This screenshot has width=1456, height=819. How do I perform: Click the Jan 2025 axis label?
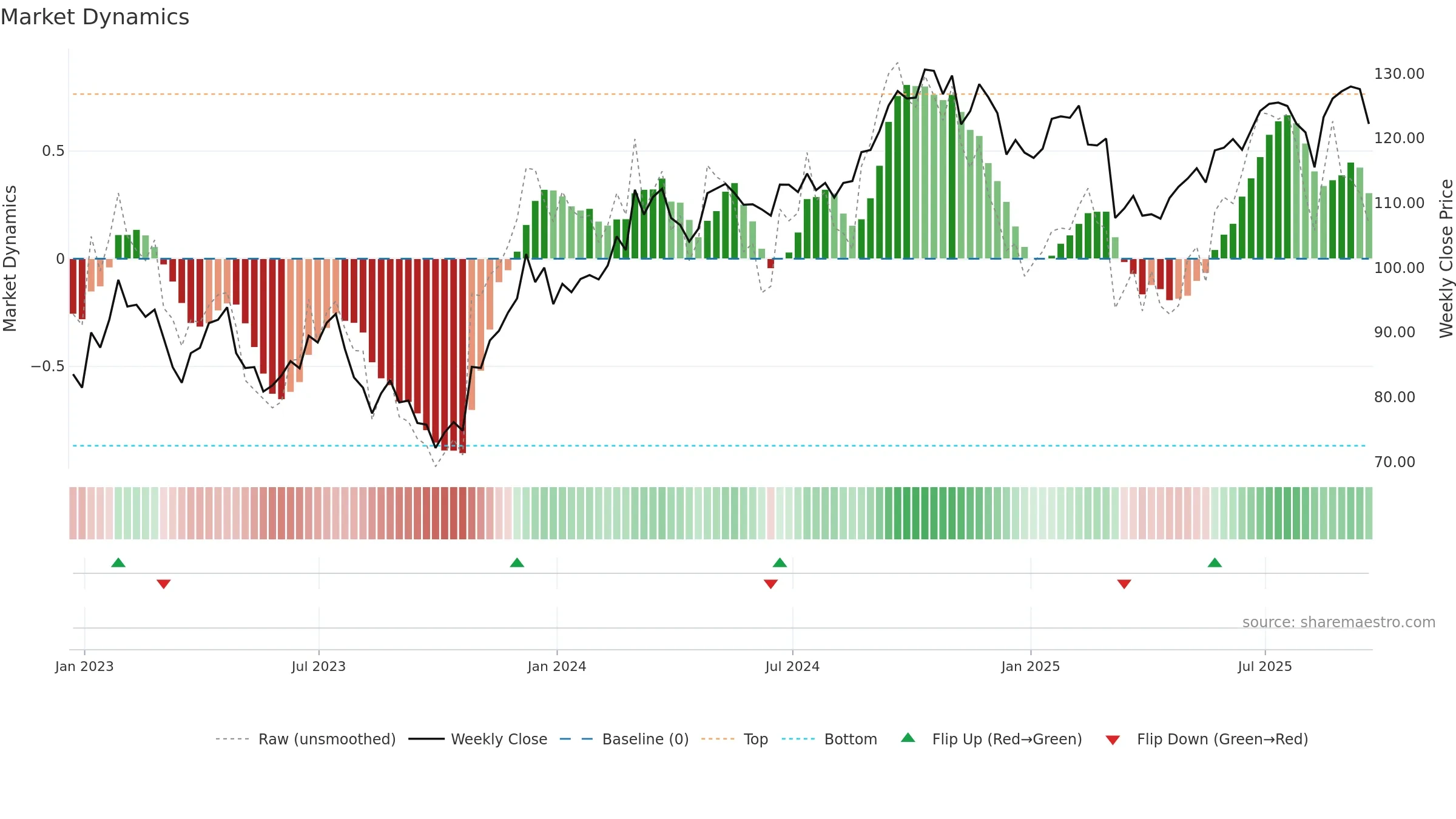[1031, 666]
